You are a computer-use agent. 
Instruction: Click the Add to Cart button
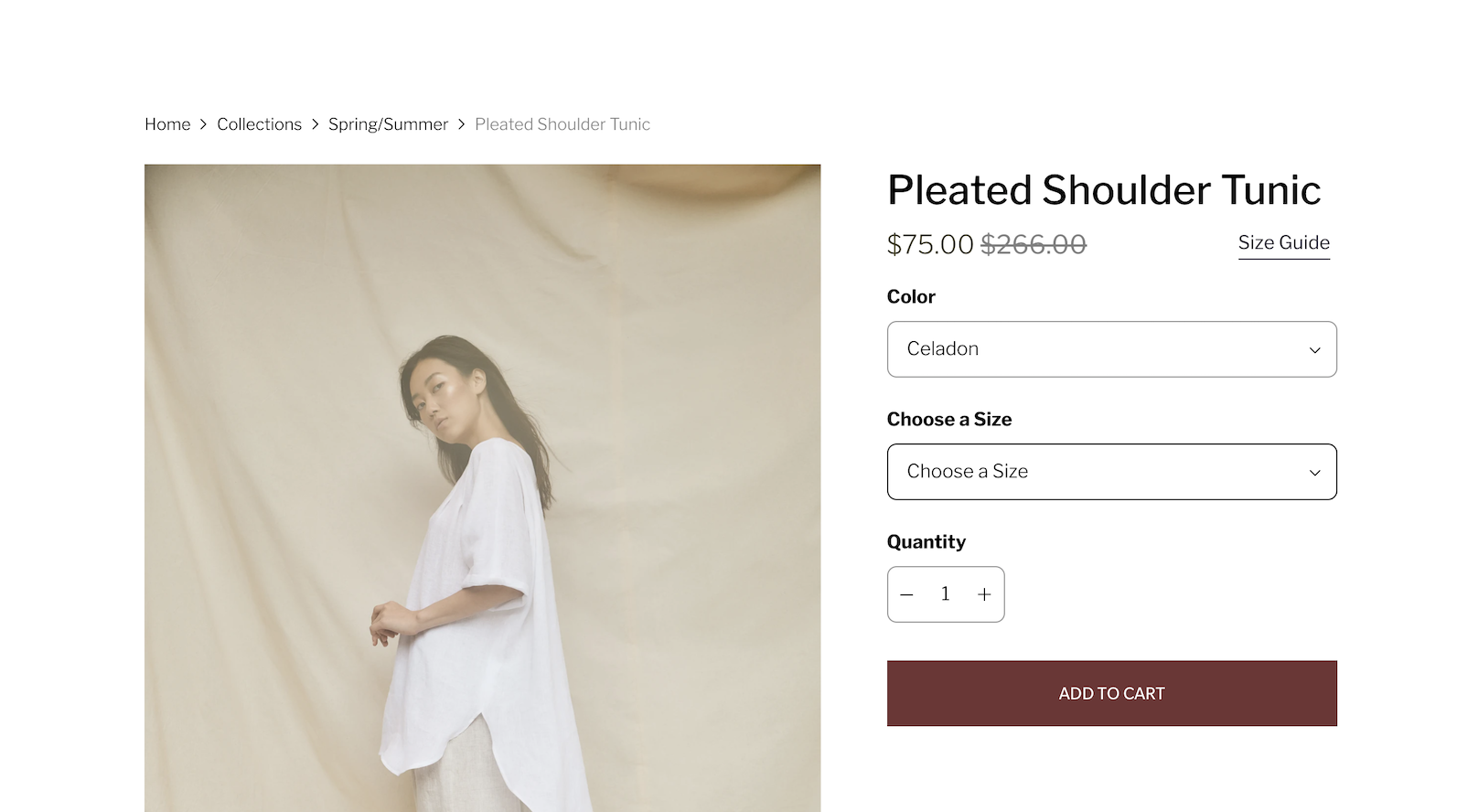[1111, 693]
